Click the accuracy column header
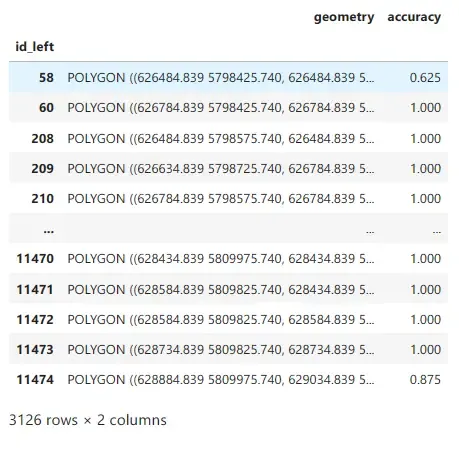 pos(414,17)
